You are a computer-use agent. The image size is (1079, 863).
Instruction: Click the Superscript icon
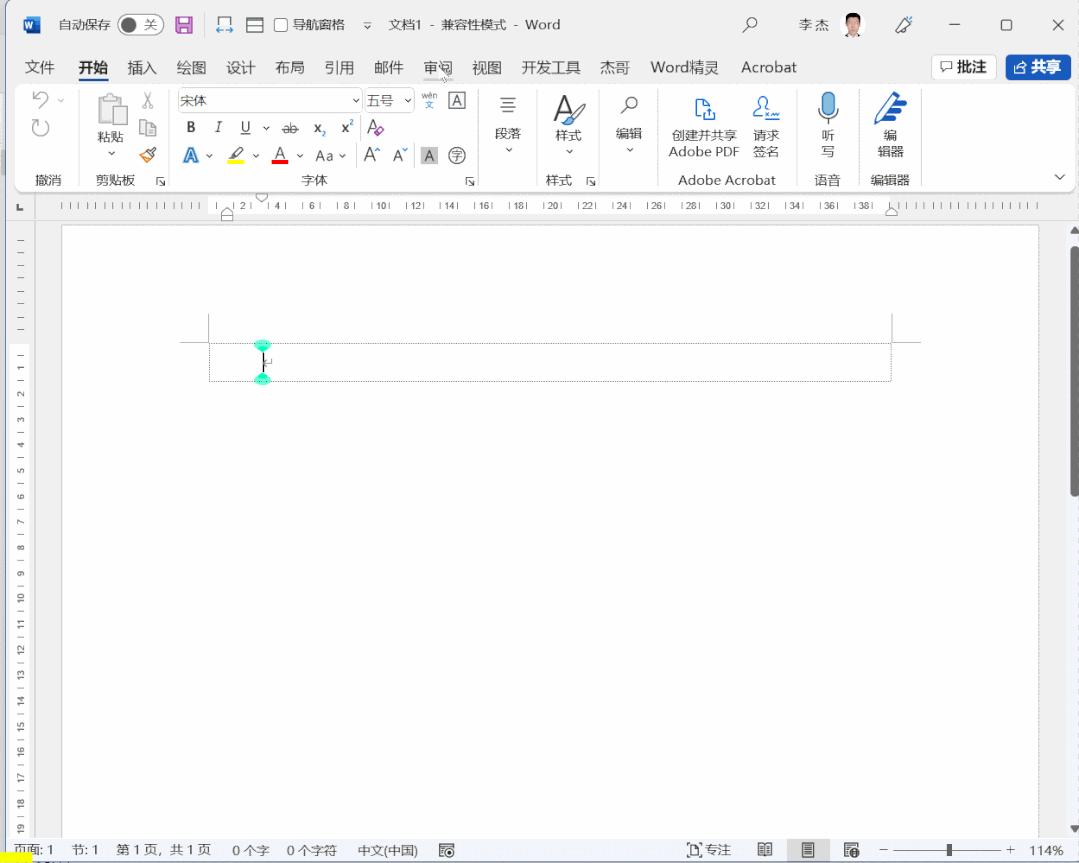[x=346, y=126]
